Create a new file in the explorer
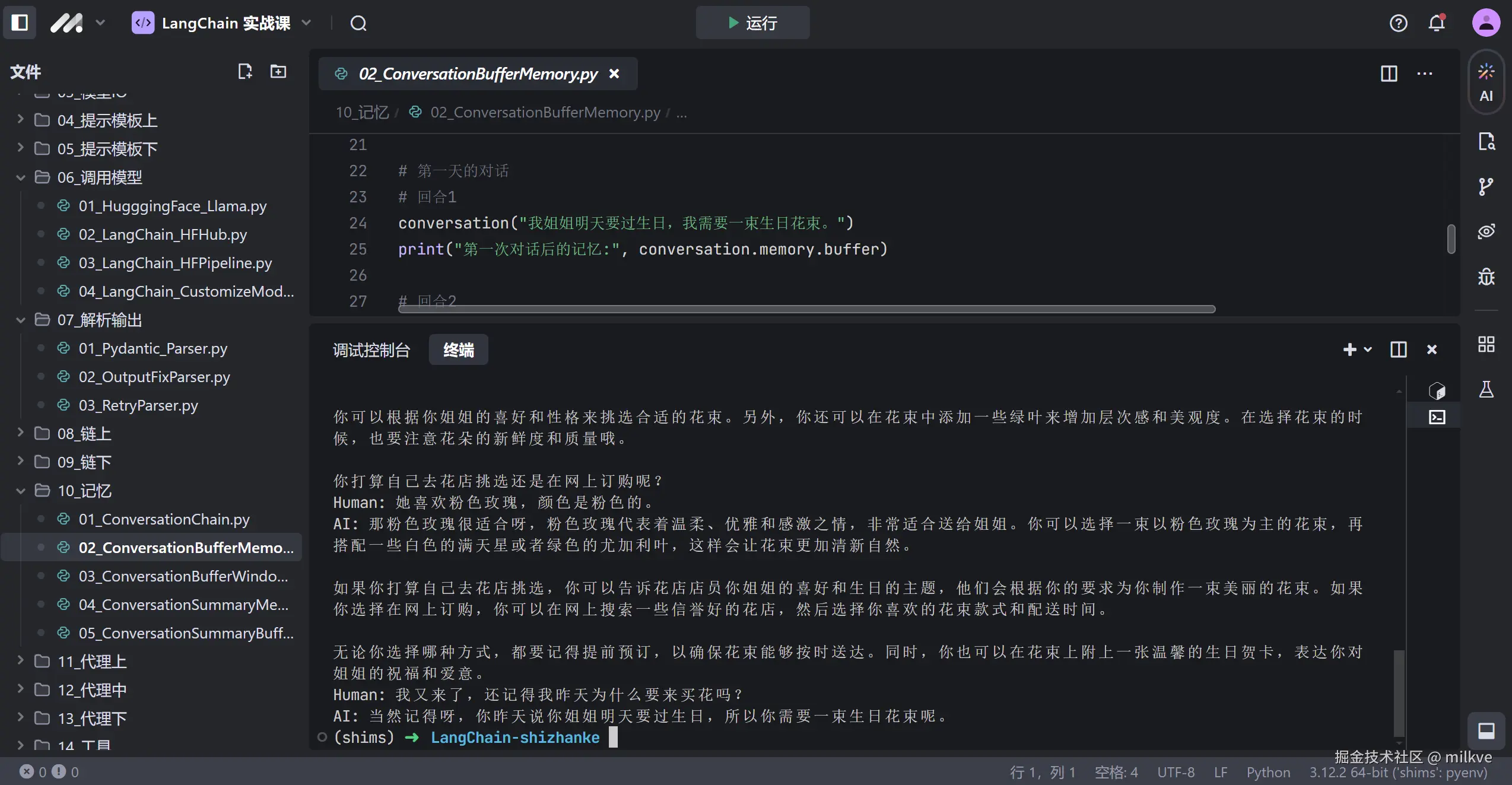1512x785 pixels. pos(245,71)
